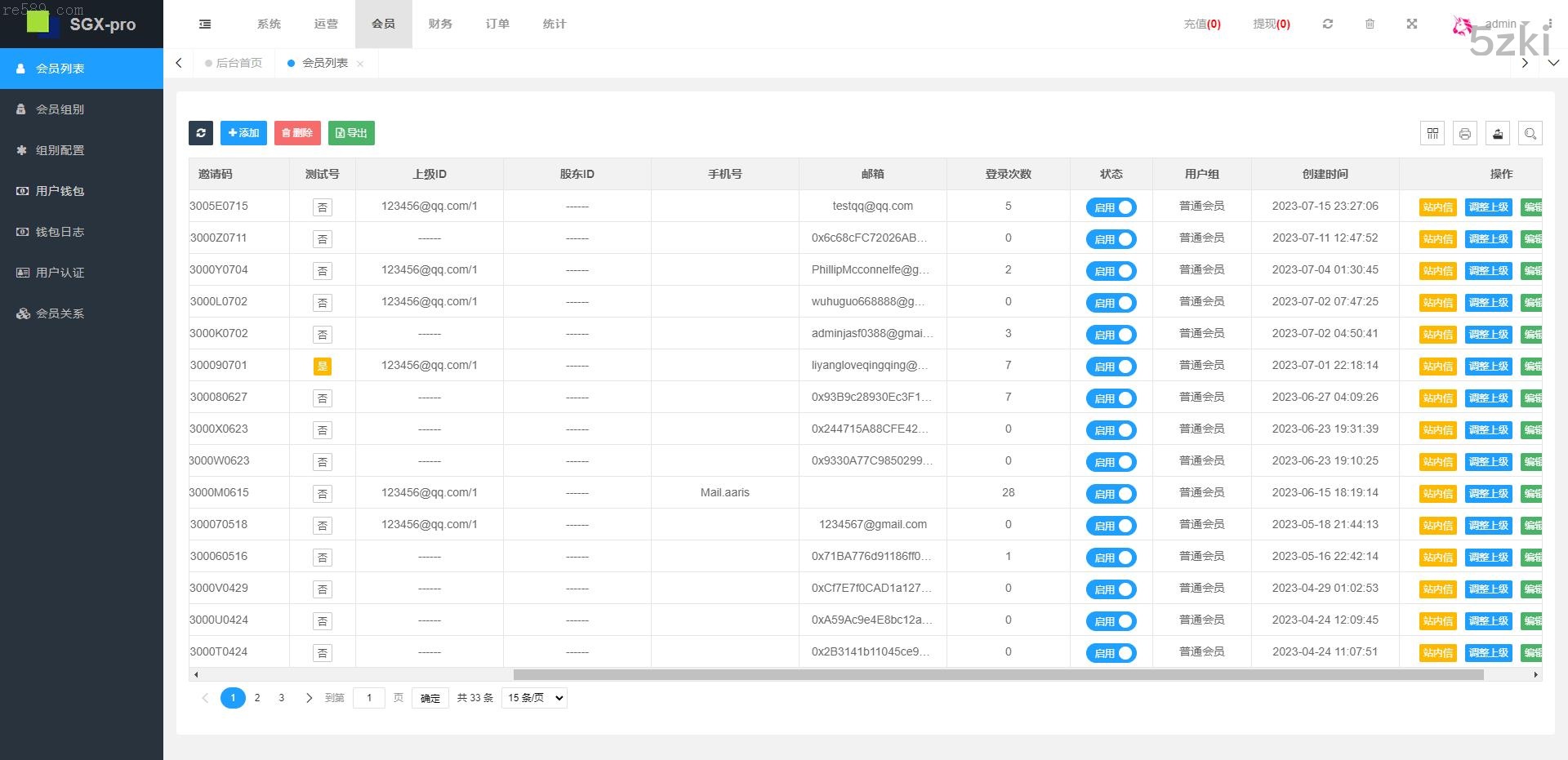Click the trash icon in top header
Image resolution: width=1568 pixels, height=760 pixels.
pos(1370,24)
